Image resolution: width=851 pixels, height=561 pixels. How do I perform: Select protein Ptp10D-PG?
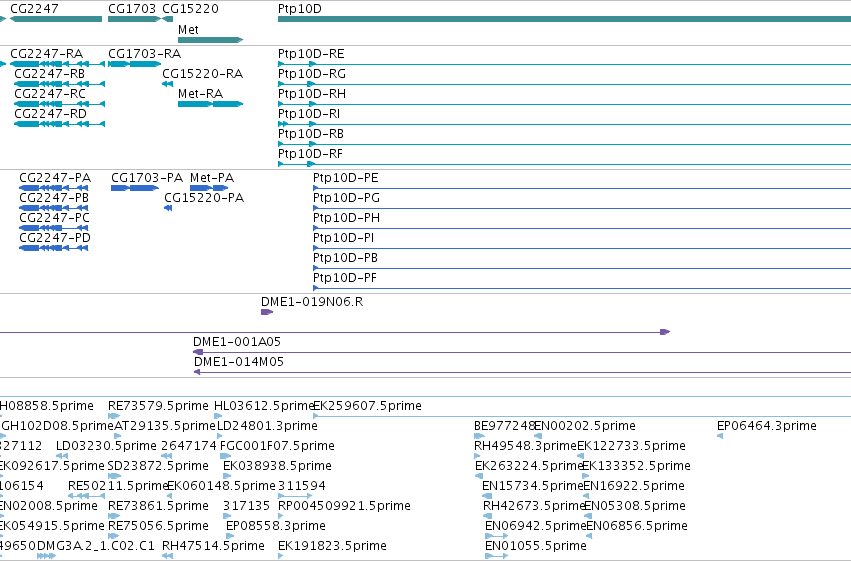click(x=582, y=208)
